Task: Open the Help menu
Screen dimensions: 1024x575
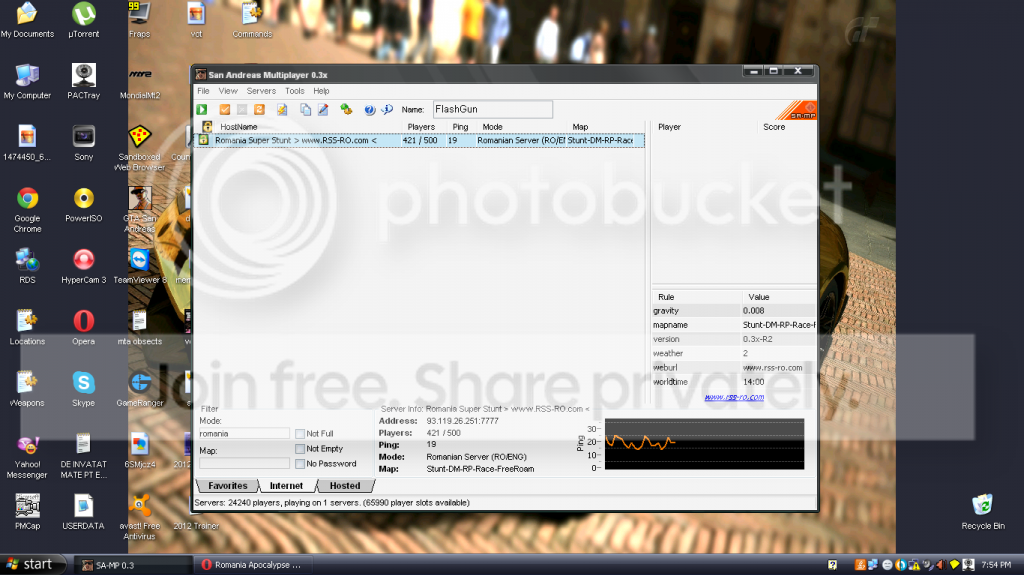Action: point(321,91)
